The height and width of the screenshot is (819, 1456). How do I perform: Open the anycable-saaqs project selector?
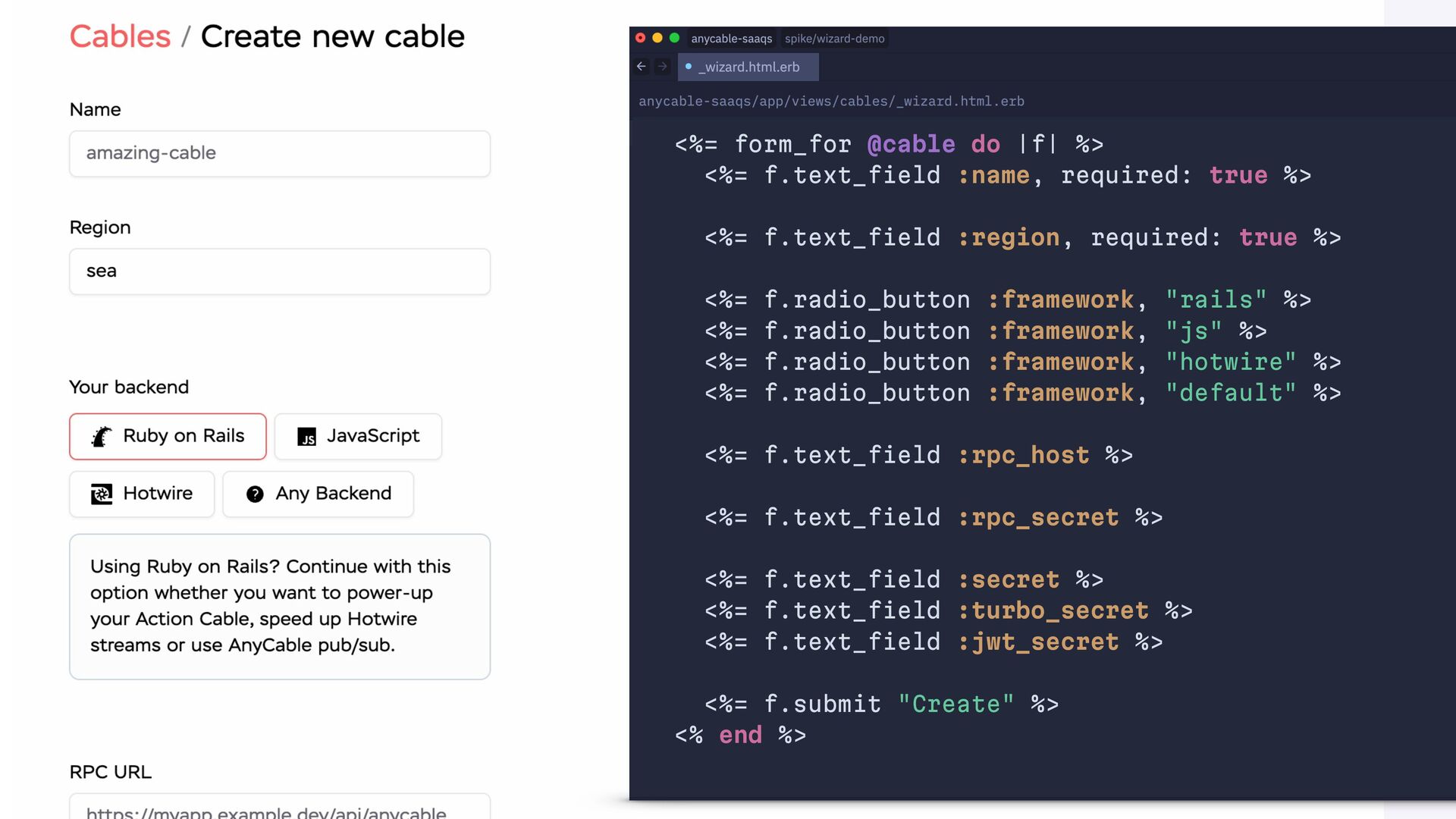coord(731,39)
